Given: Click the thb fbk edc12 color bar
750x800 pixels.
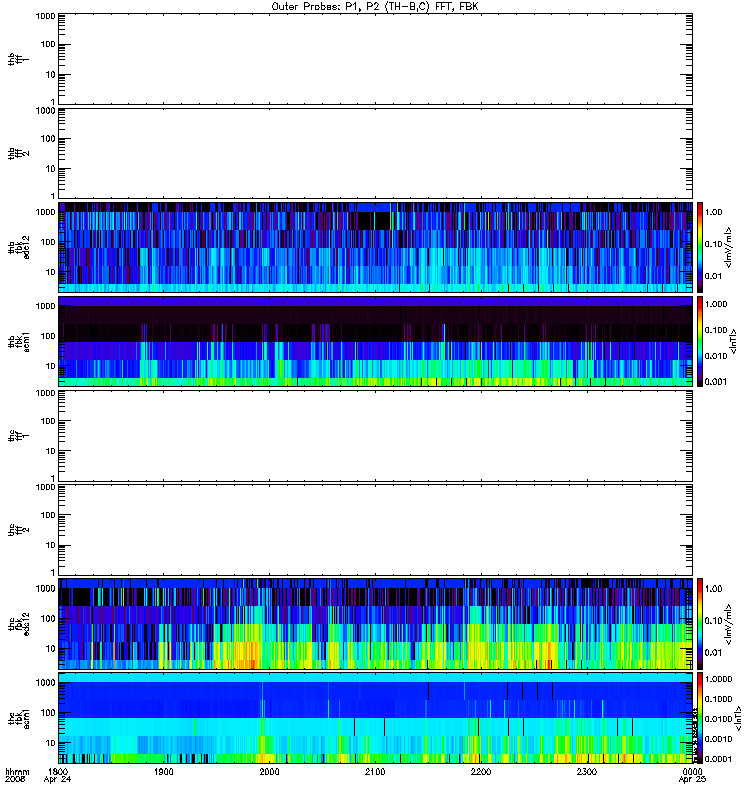Looking at the screenshot, I should (700, 247).
